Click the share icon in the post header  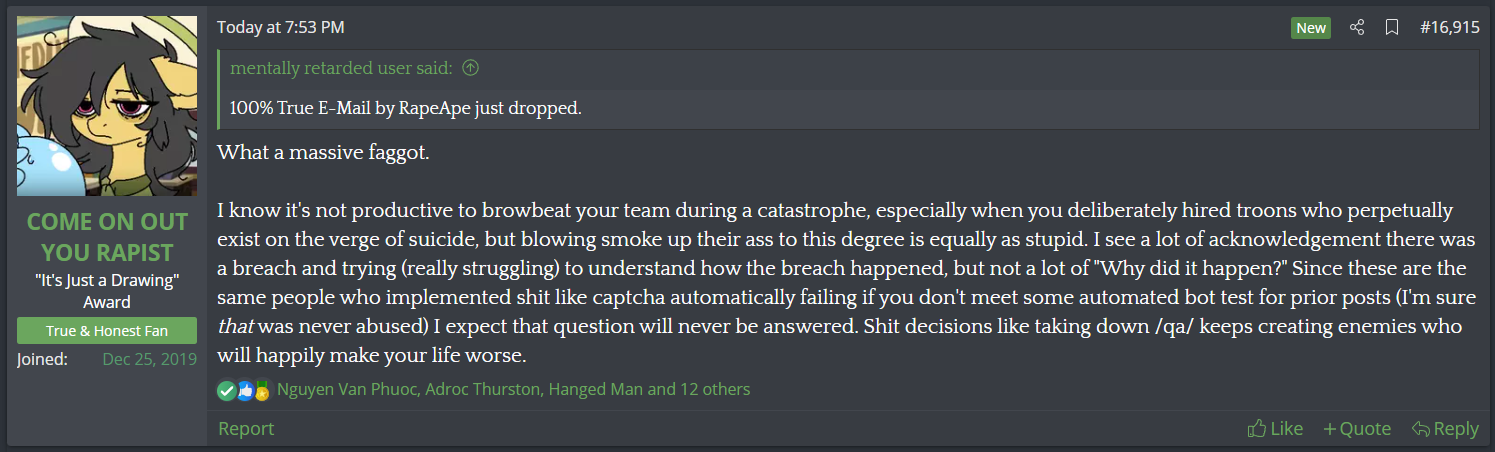[1357, 28]
